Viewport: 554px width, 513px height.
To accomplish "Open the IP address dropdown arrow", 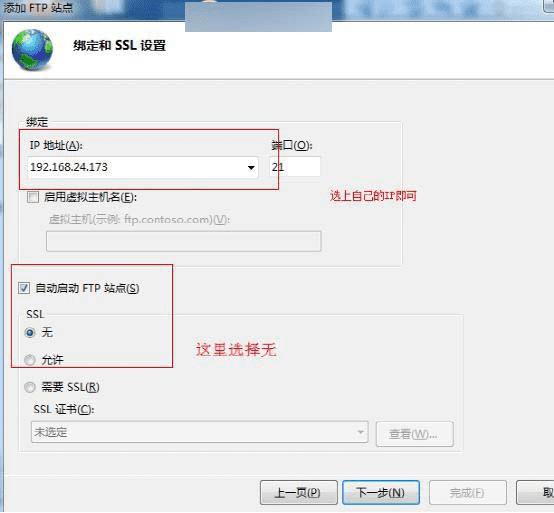I will (x=251, y=167).
